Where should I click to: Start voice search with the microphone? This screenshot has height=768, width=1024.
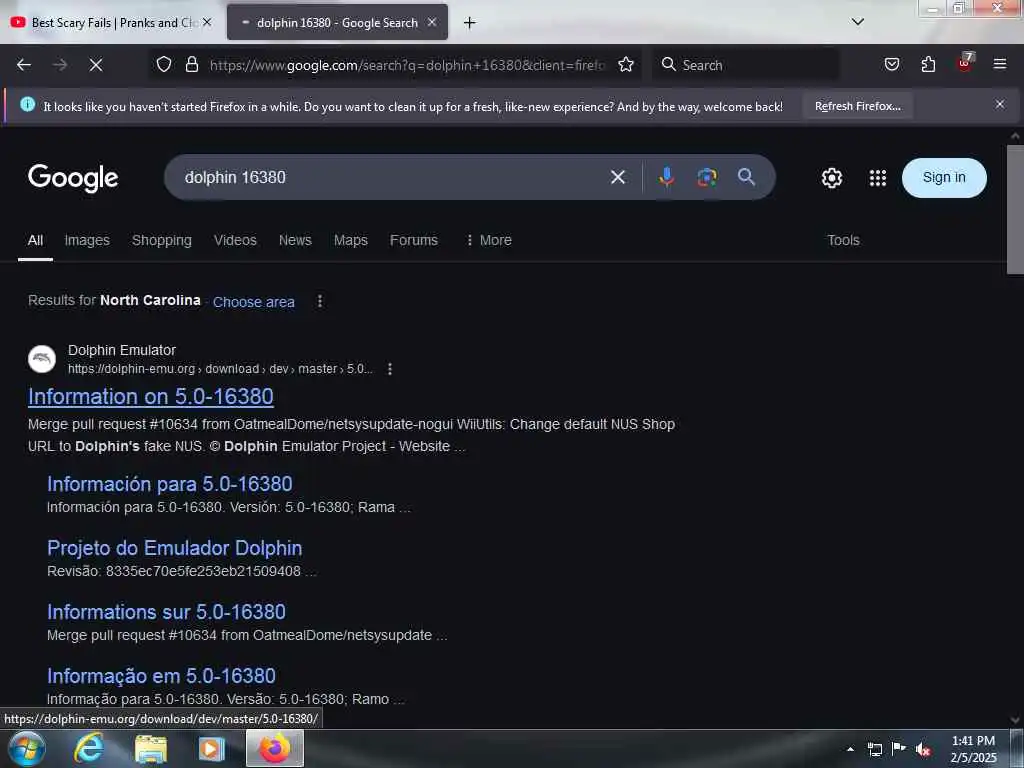(x=666, y=177)
